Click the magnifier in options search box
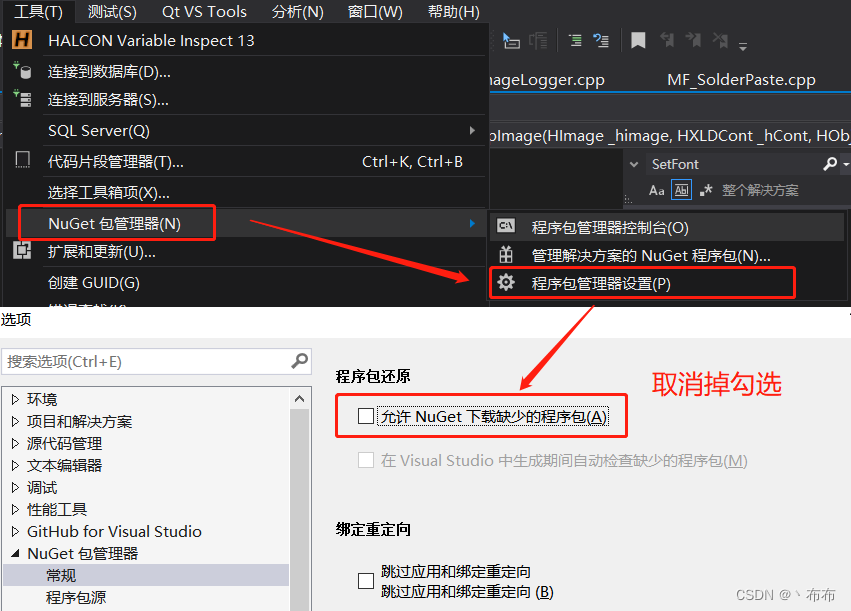Image resolution: width=851 pixels, height=611 pixels. (x=300, y=361)
